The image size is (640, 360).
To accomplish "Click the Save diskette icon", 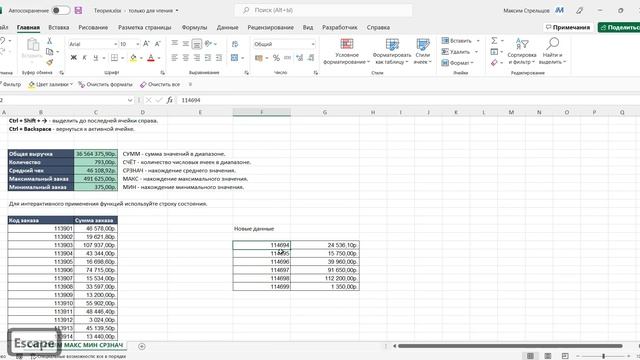I will pos(78,11).
